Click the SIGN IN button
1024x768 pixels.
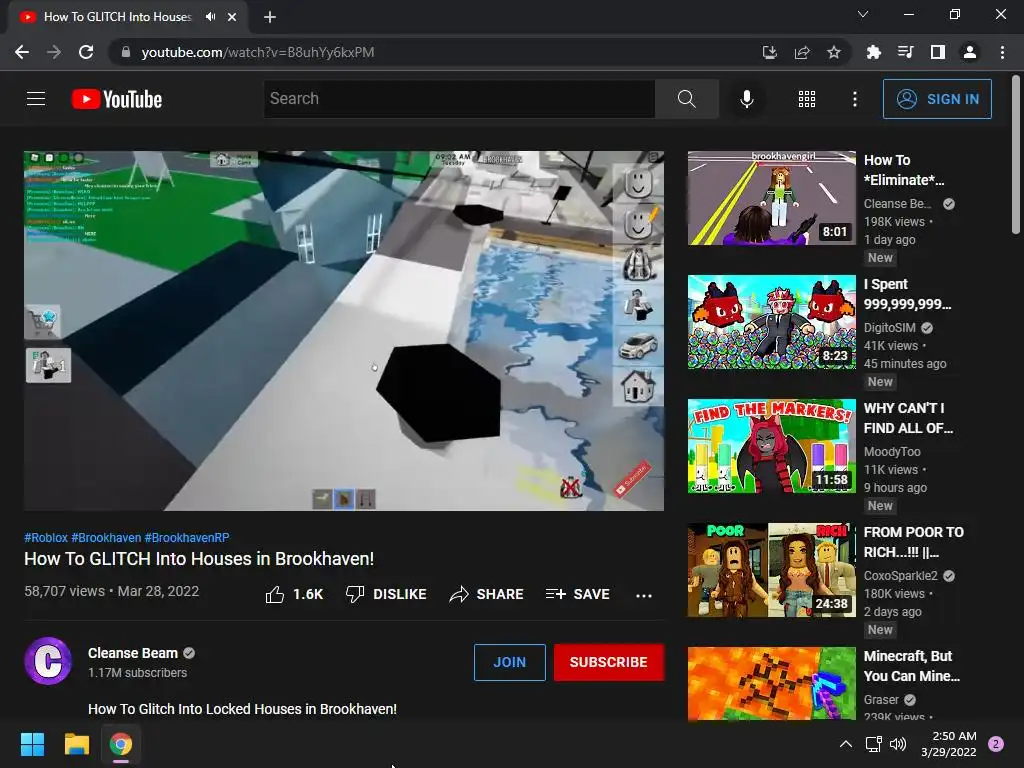tap(937, 99)
